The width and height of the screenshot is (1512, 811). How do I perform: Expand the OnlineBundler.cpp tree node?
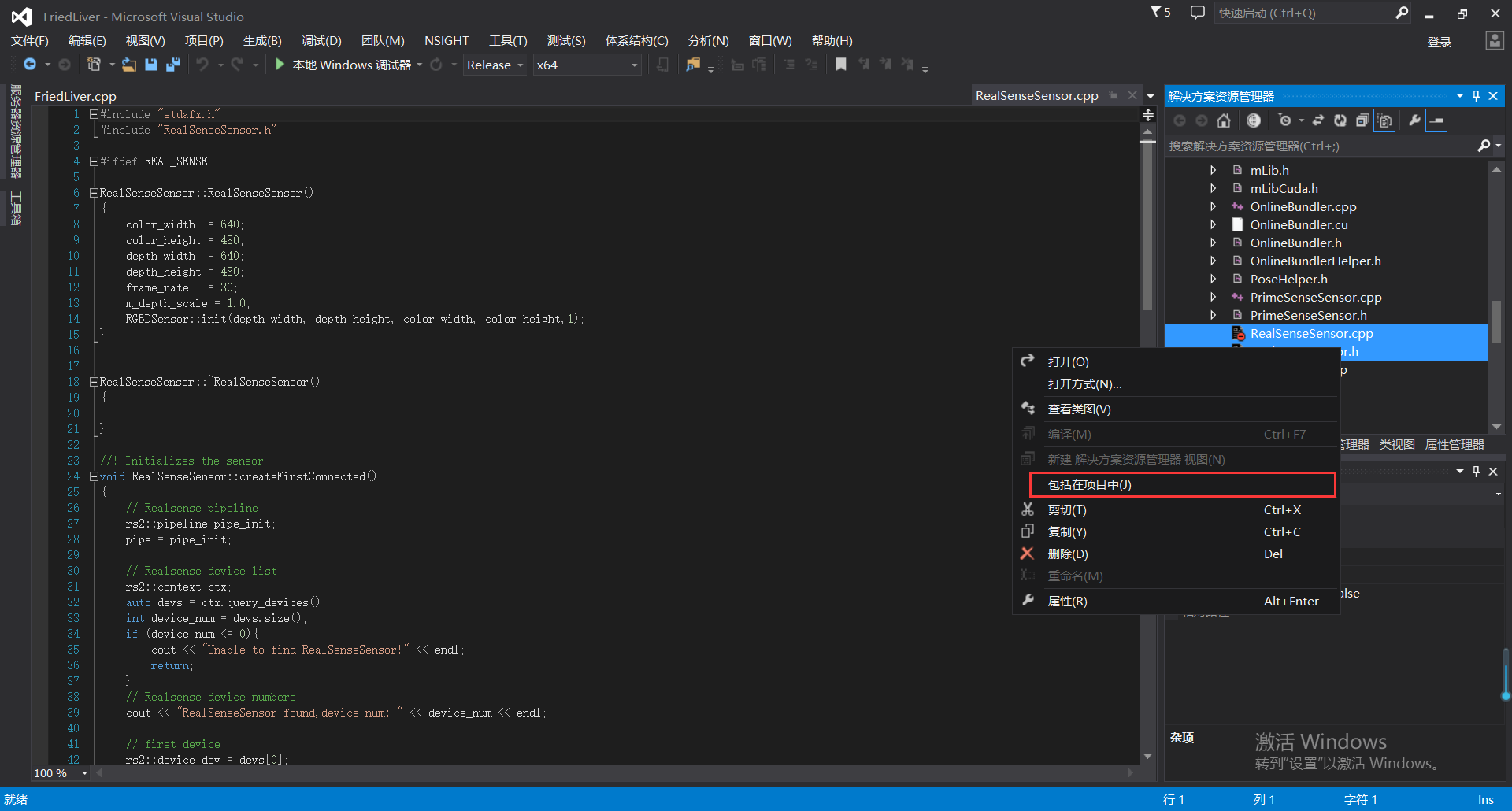tap(1214, 206)
